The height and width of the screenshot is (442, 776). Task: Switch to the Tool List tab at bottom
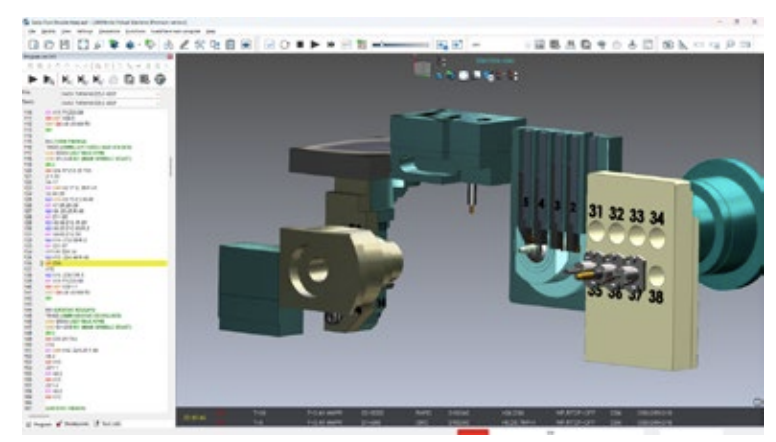click(x=107, y=424)
